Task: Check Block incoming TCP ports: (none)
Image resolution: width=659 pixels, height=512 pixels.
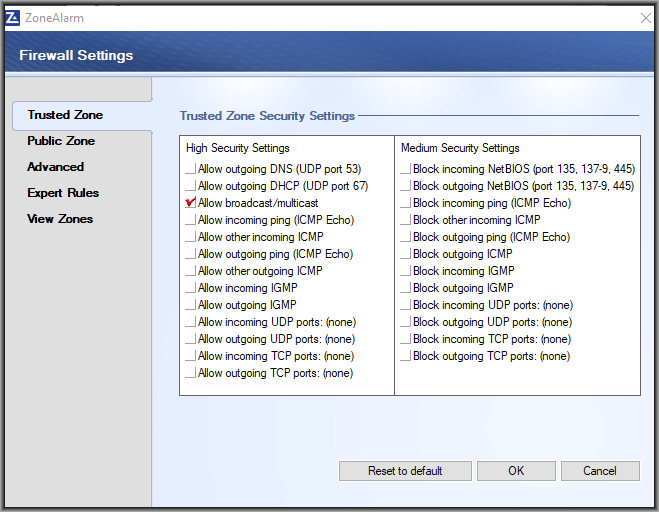Action: (x=406, y=339)
